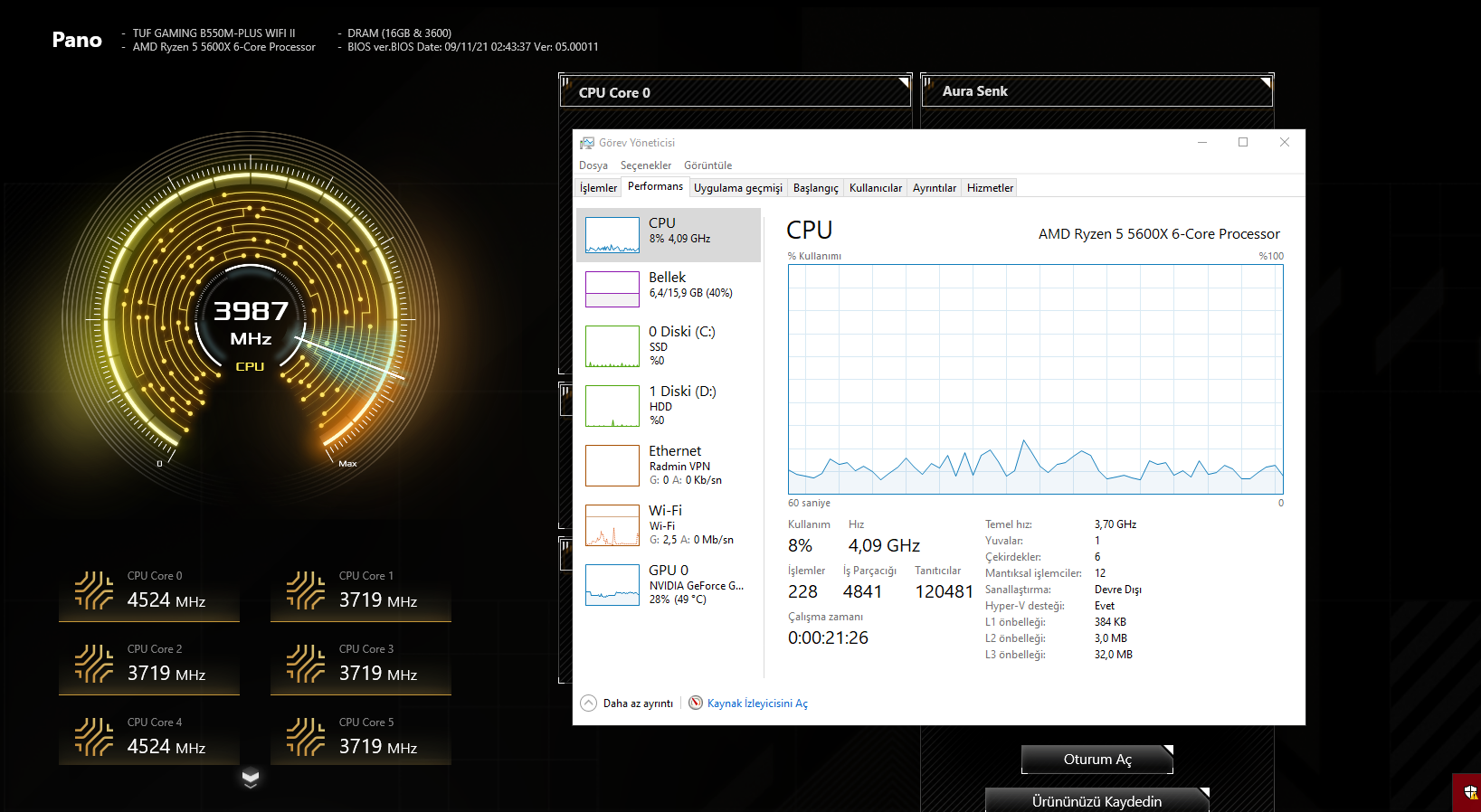Click the Oturum Aç button
The width and height of the screenshot is (1481, 812).
[1097, 760]
